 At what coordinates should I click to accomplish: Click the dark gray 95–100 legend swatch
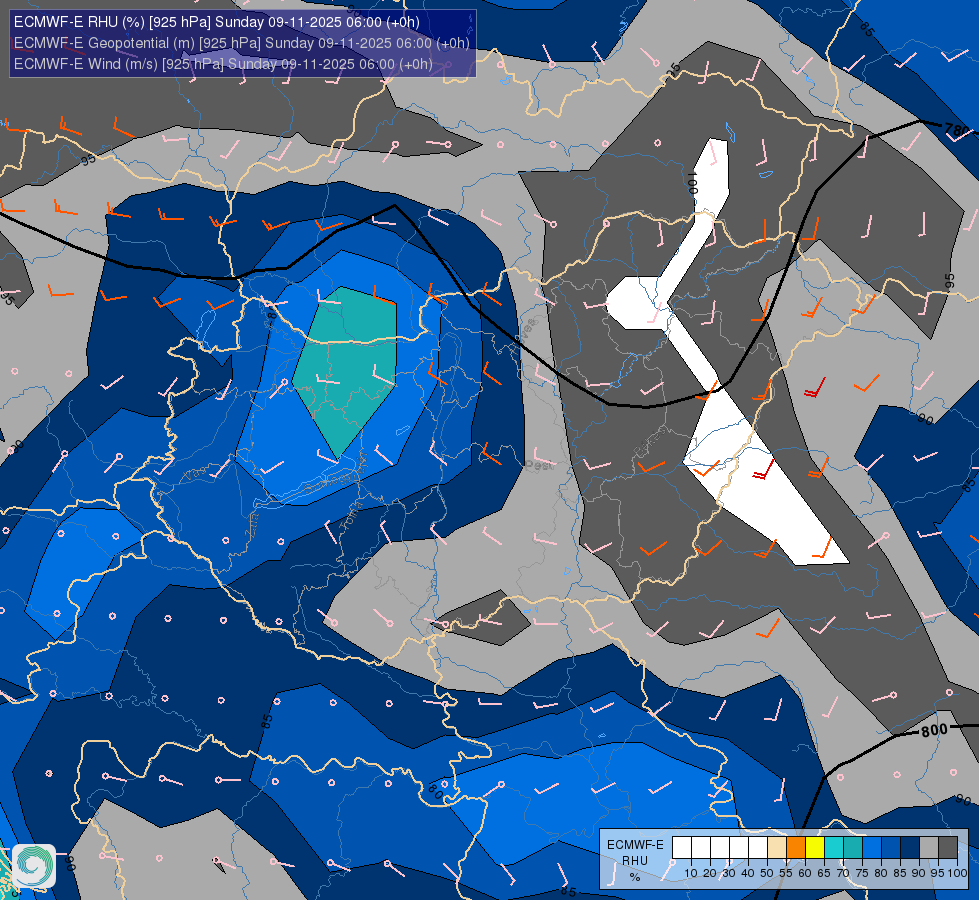pos(948,848)
